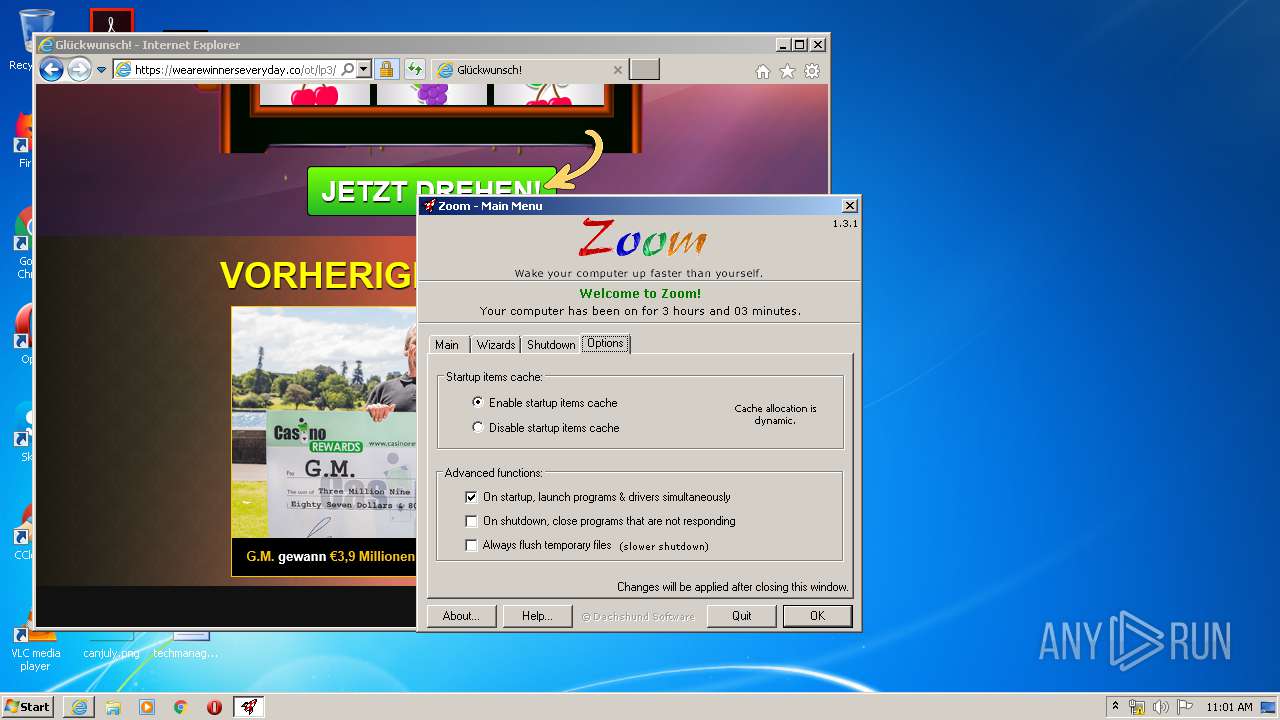Image resolution: width=1280 pixels, height=720 pixels.
Task: Open the media player taskbar icon
Action: pos(147,707)
